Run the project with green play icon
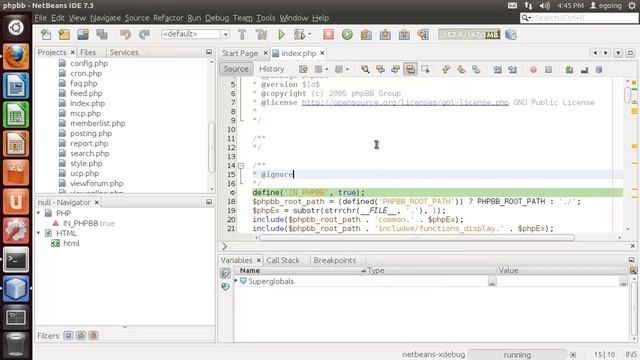The width and height of the screenshot is (640, 360). click(x=281, y=35)
